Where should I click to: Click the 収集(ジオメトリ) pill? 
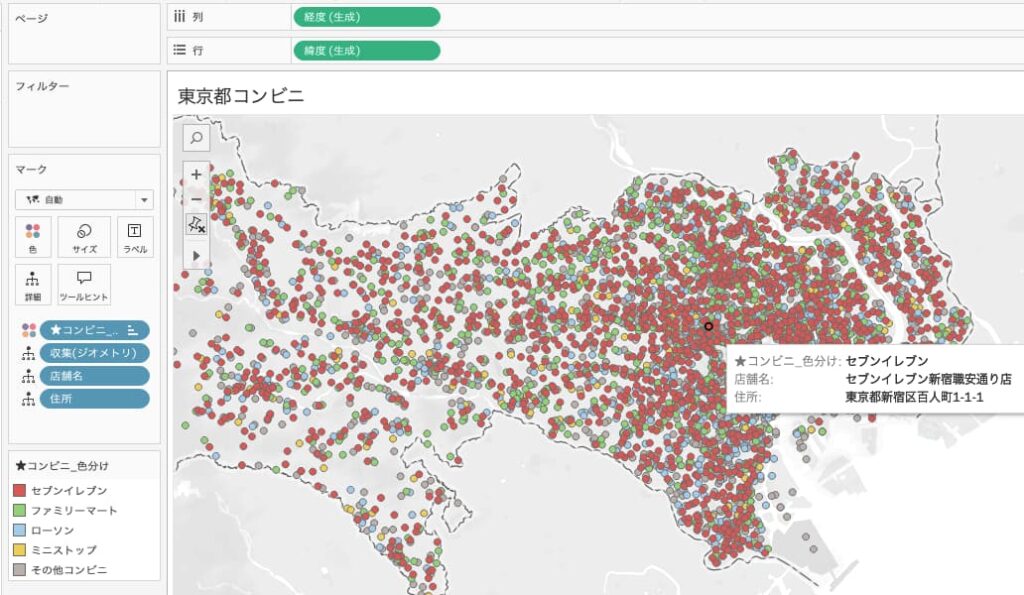click(x=96, y=353)
